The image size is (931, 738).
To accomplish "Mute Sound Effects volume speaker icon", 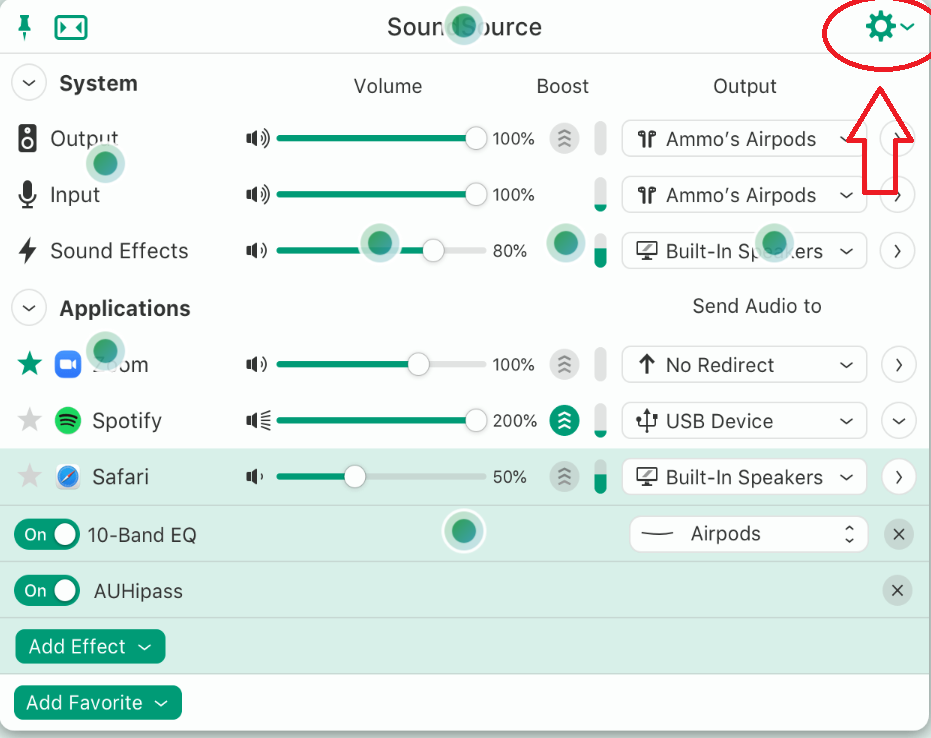I will [256, 251].
